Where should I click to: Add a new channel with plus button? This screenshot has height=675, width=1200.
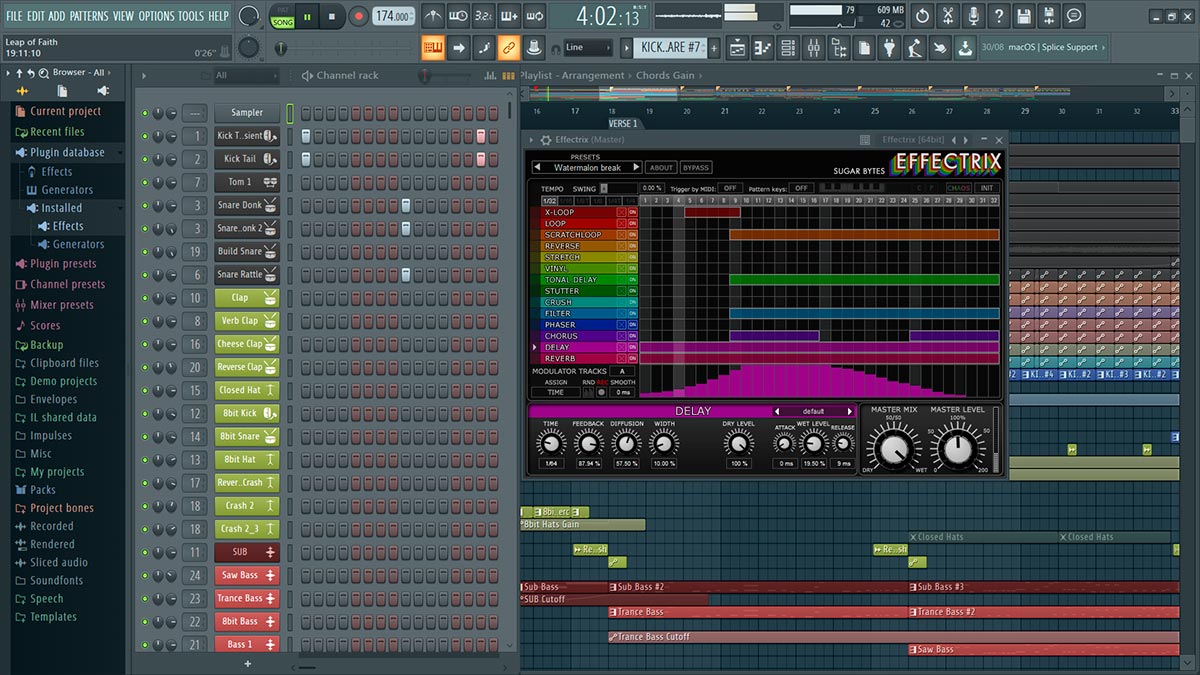tap(248, 664)
